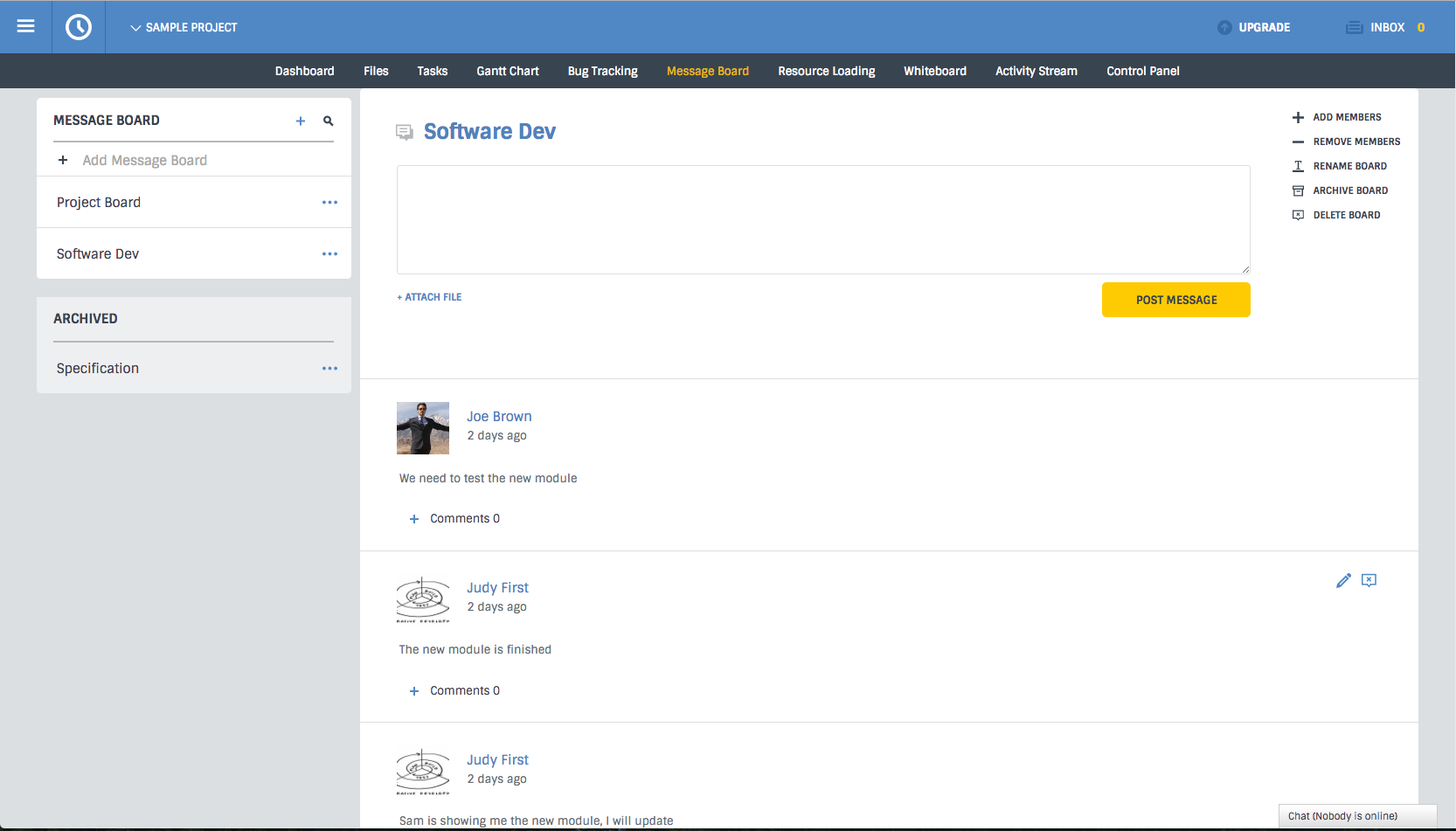Click plus icon in Message Board header
Screen dimensions: 1456x831
301,121
